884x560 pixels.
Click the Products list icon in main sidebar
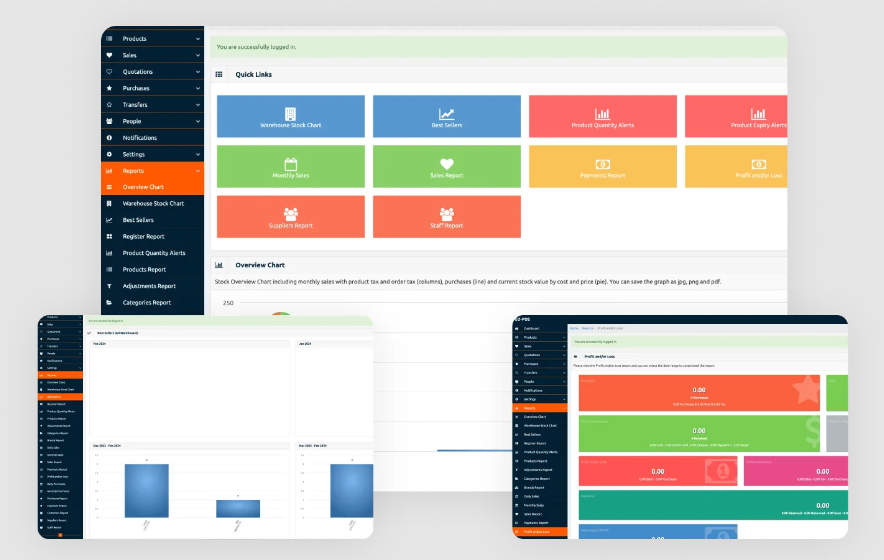coord(109,38)
